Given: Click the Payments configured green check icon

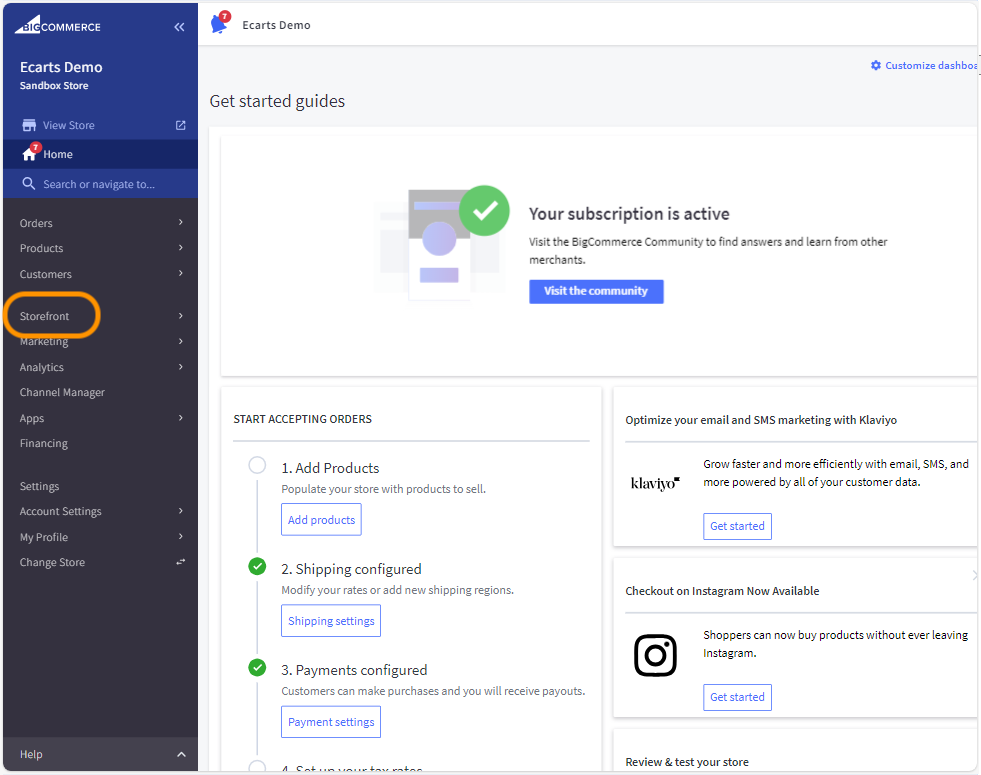Looking at the screenshot, I should point(257,667).
